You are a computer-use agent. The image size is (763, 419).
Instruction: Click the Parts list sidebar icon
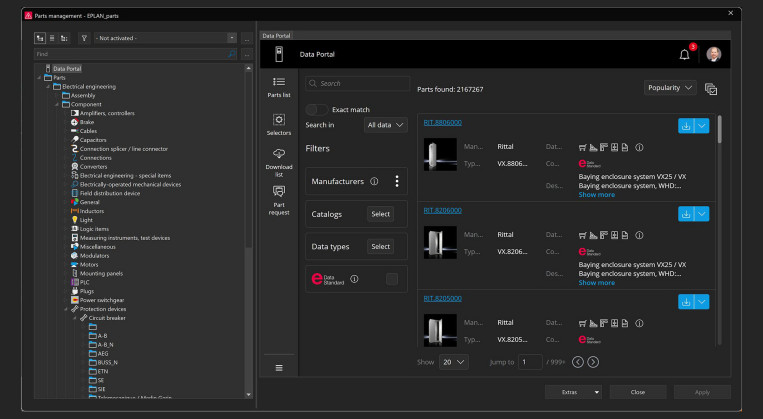tap(279, 81)
